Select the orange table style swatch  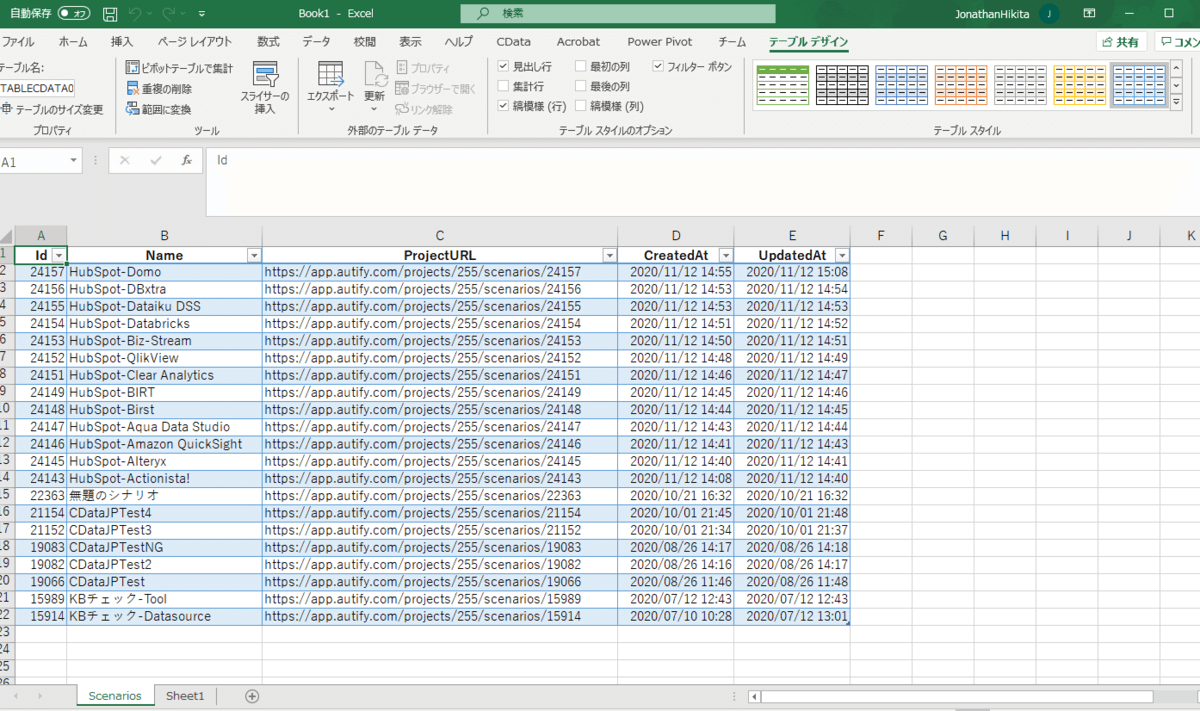pyautogui.click(x=959, y=85)
